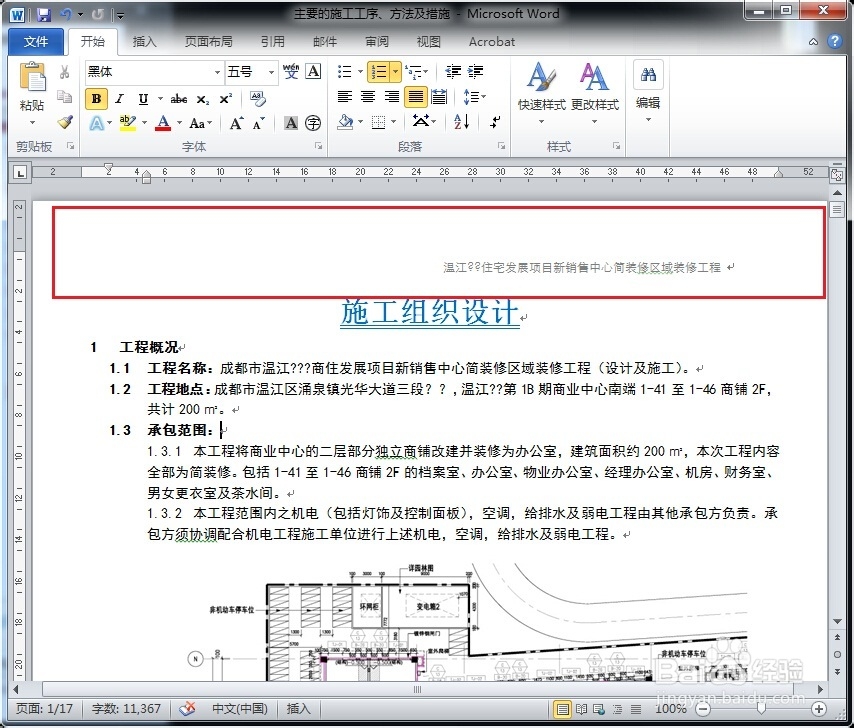854x728 pixels.
Task: Select the Format Painter tool
Action: click(63, 121)
